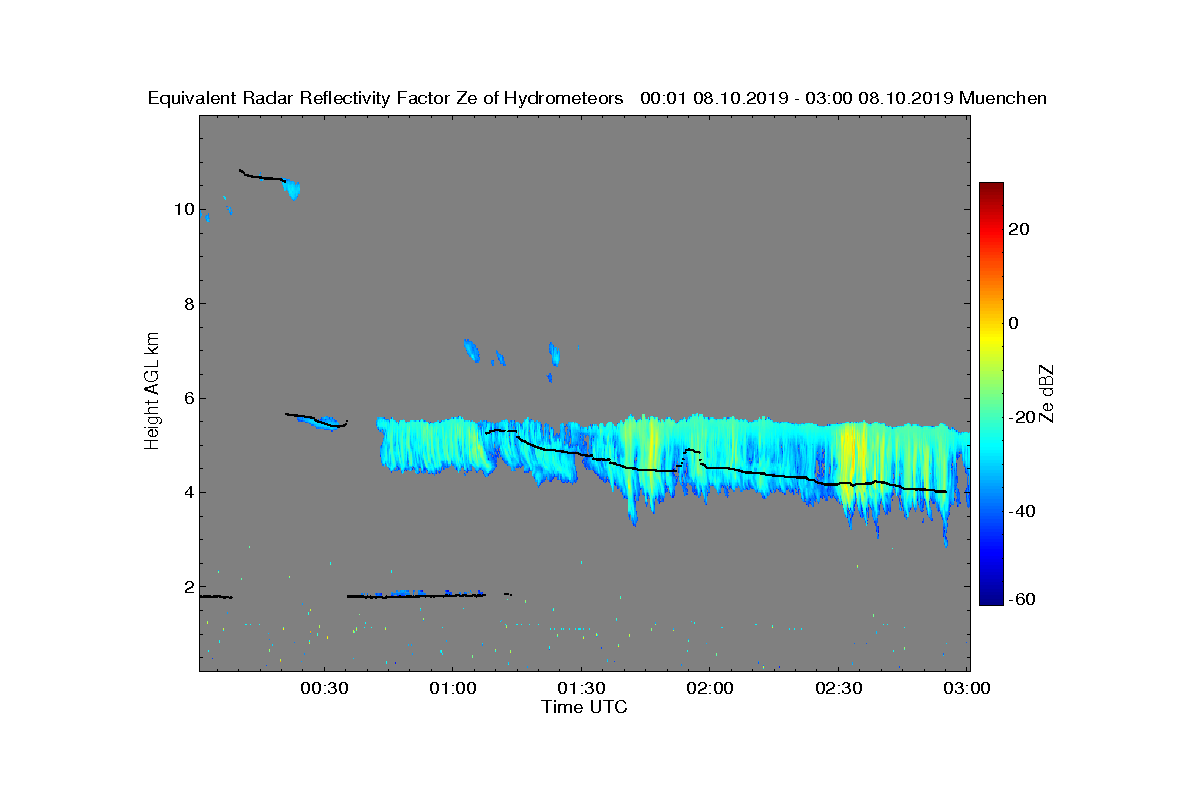Click the colorbar value -20

click(1023, 417)
